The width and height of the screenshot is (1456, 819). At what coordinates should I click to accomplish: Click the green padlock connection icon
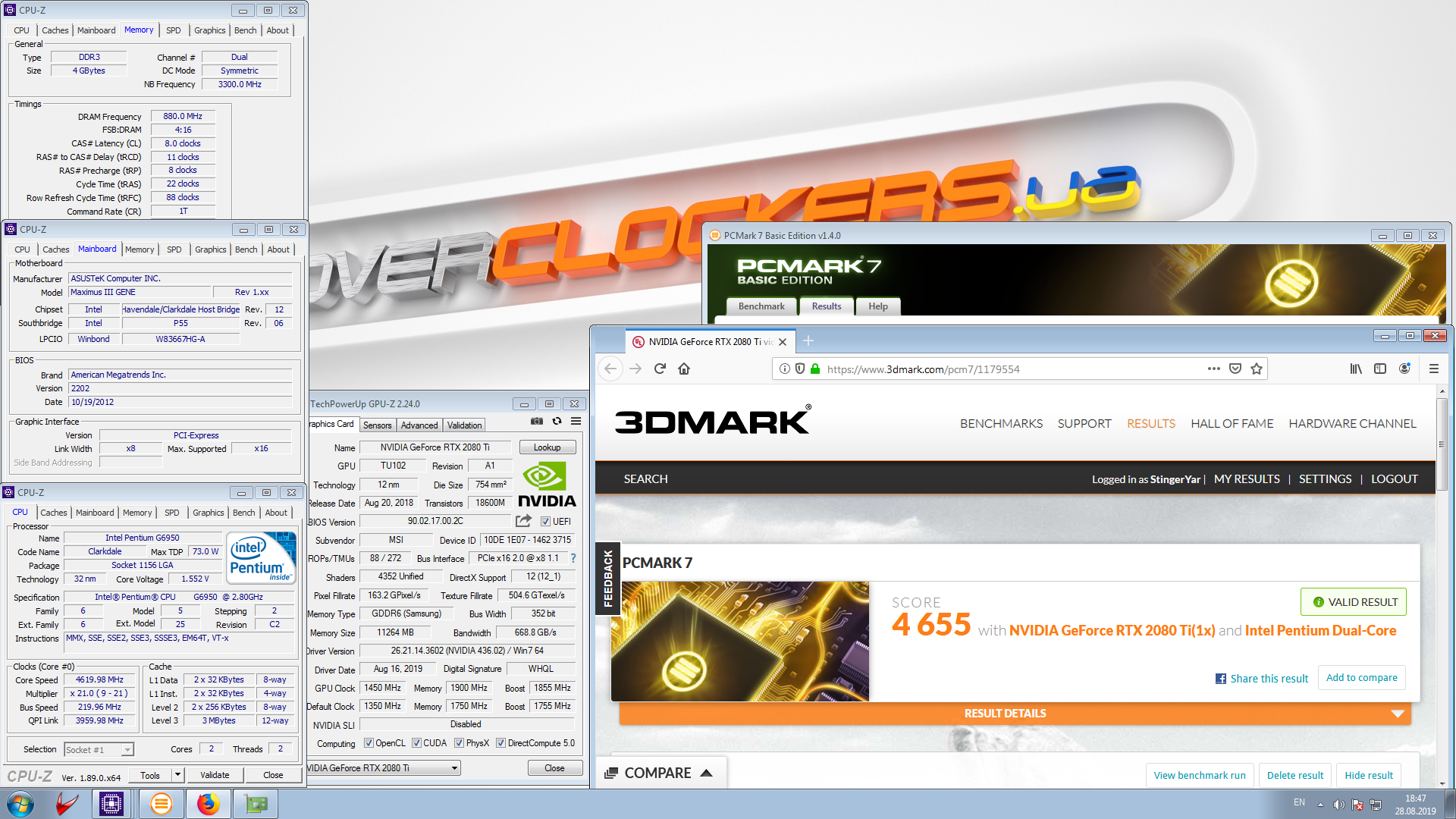[815, 369]
